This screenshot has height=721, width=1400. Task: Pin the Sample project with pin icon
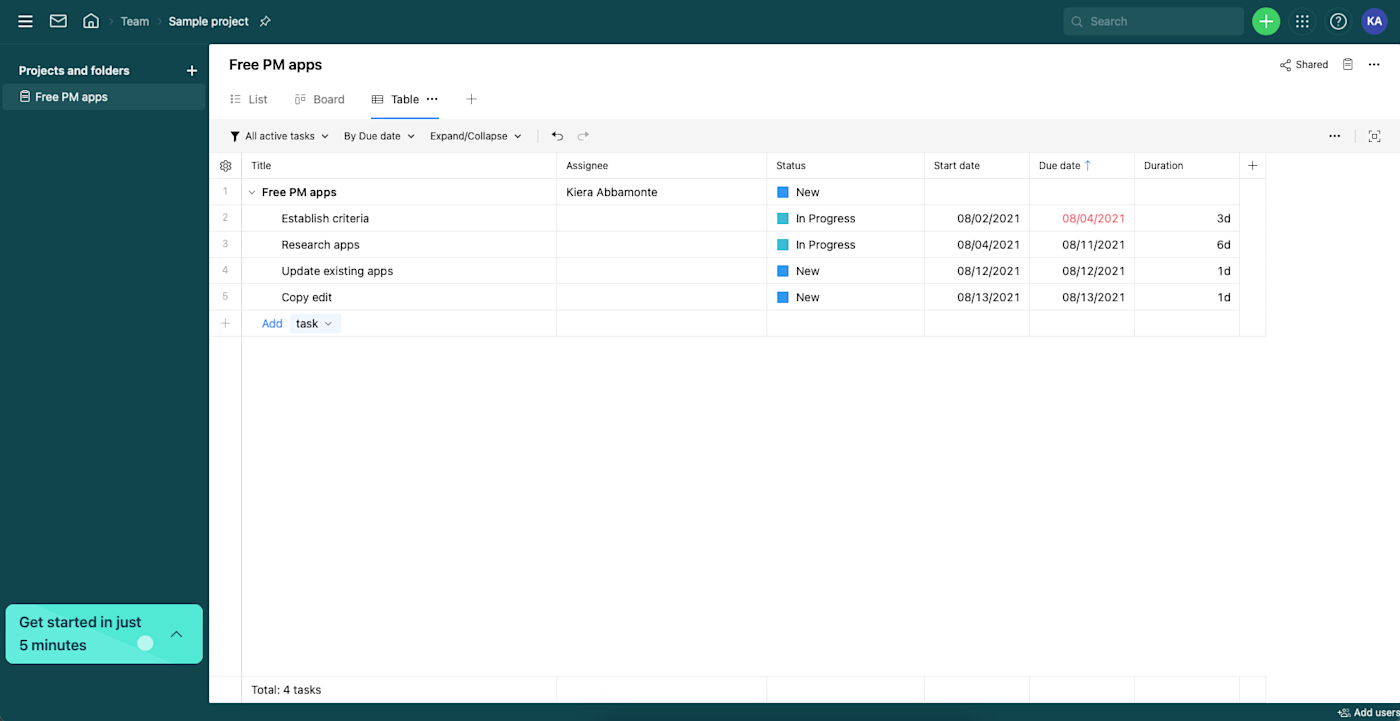point(265,21)
